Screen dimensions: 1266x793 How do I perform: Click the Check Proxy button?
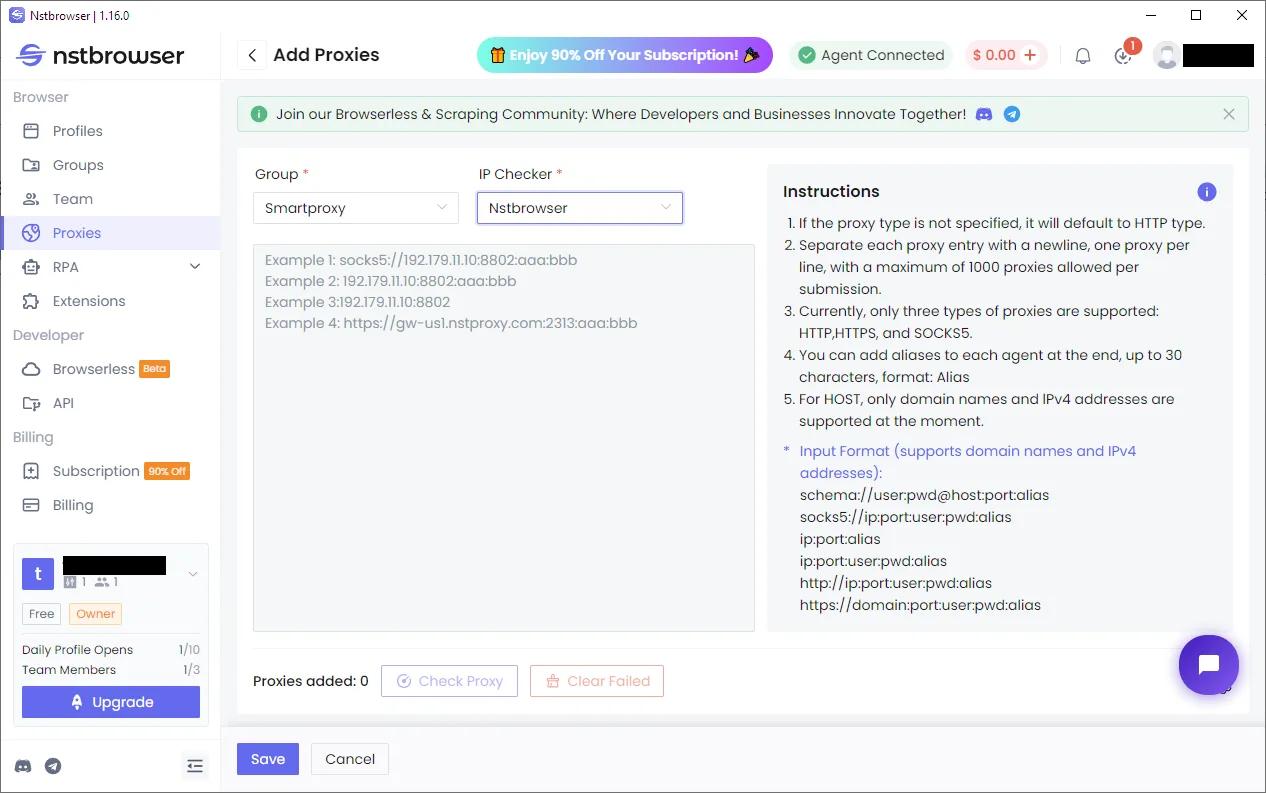click(x=449, y=681)
